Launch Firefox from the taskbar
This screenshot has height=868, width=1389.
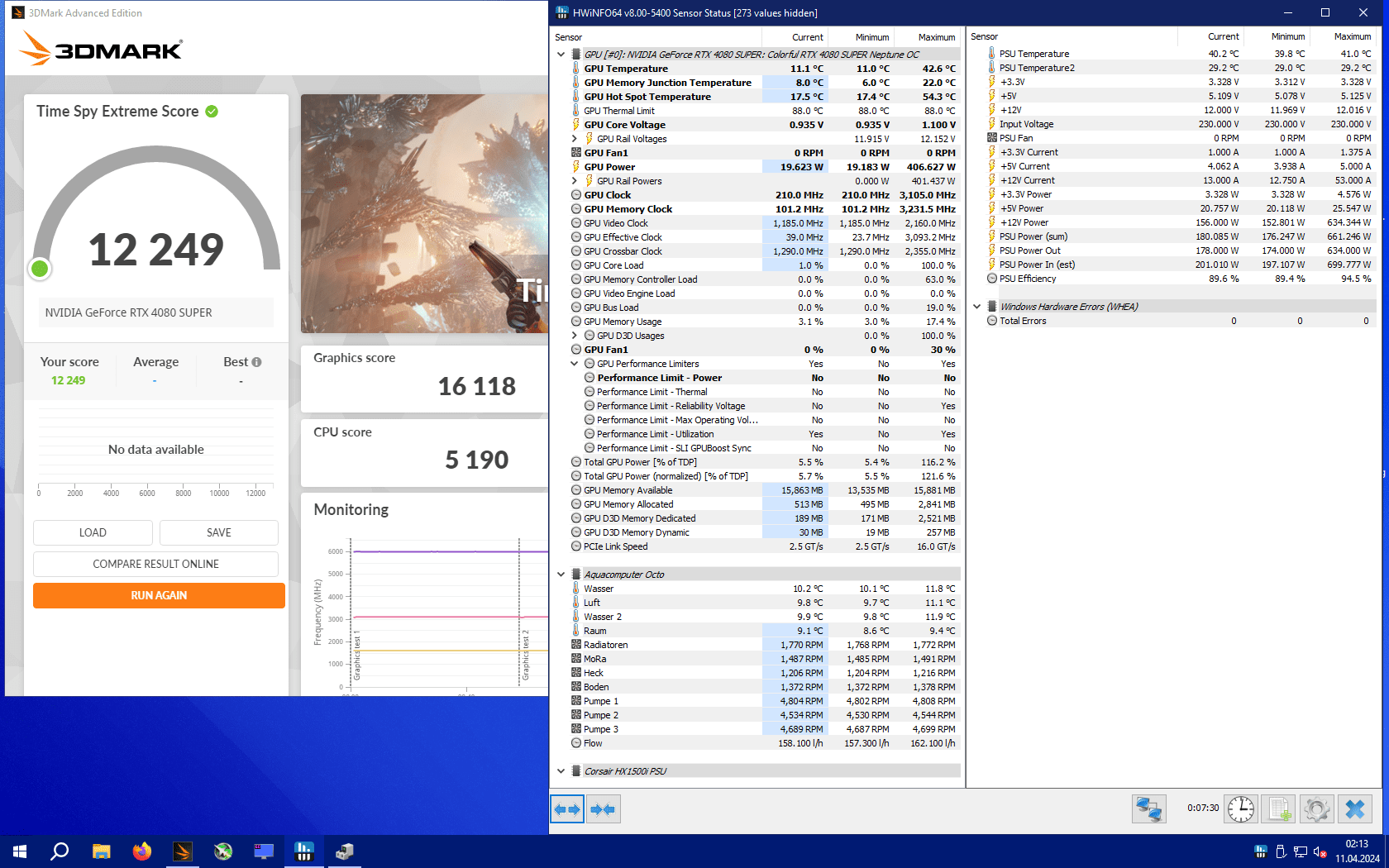point(142,851)
